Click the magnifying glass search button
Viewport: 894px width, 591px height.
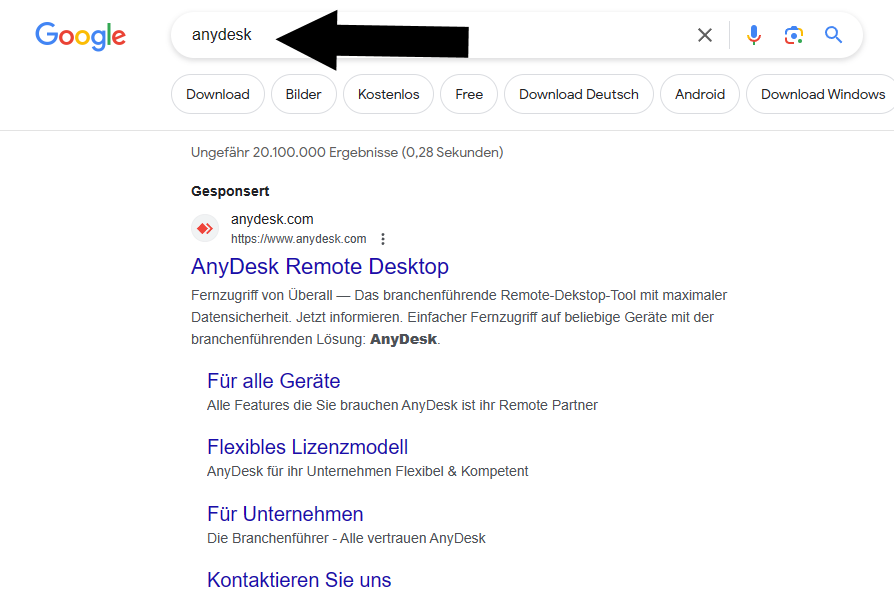point(834,35)
